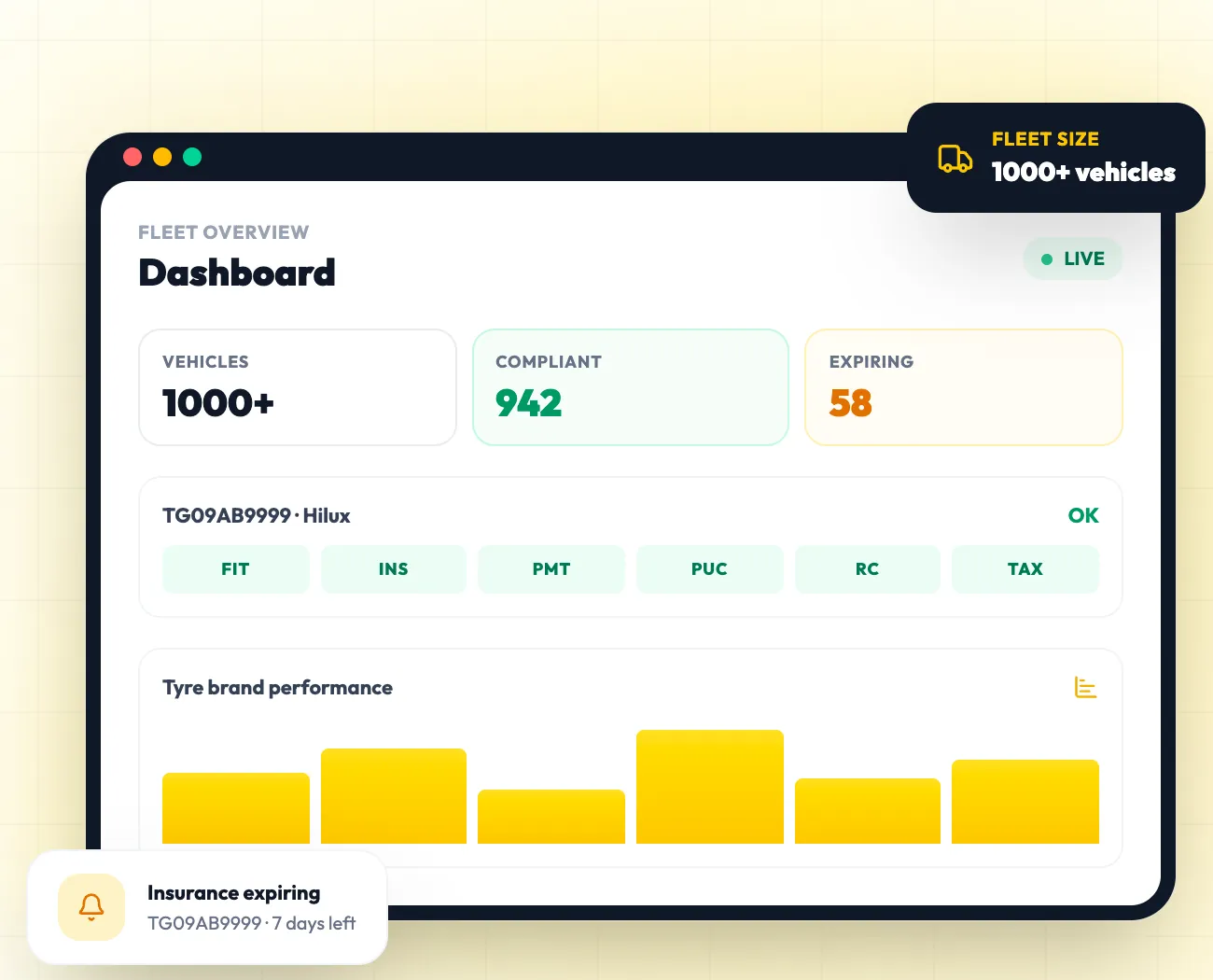
Task: Select the RC document chip
Action: (868, 569)
